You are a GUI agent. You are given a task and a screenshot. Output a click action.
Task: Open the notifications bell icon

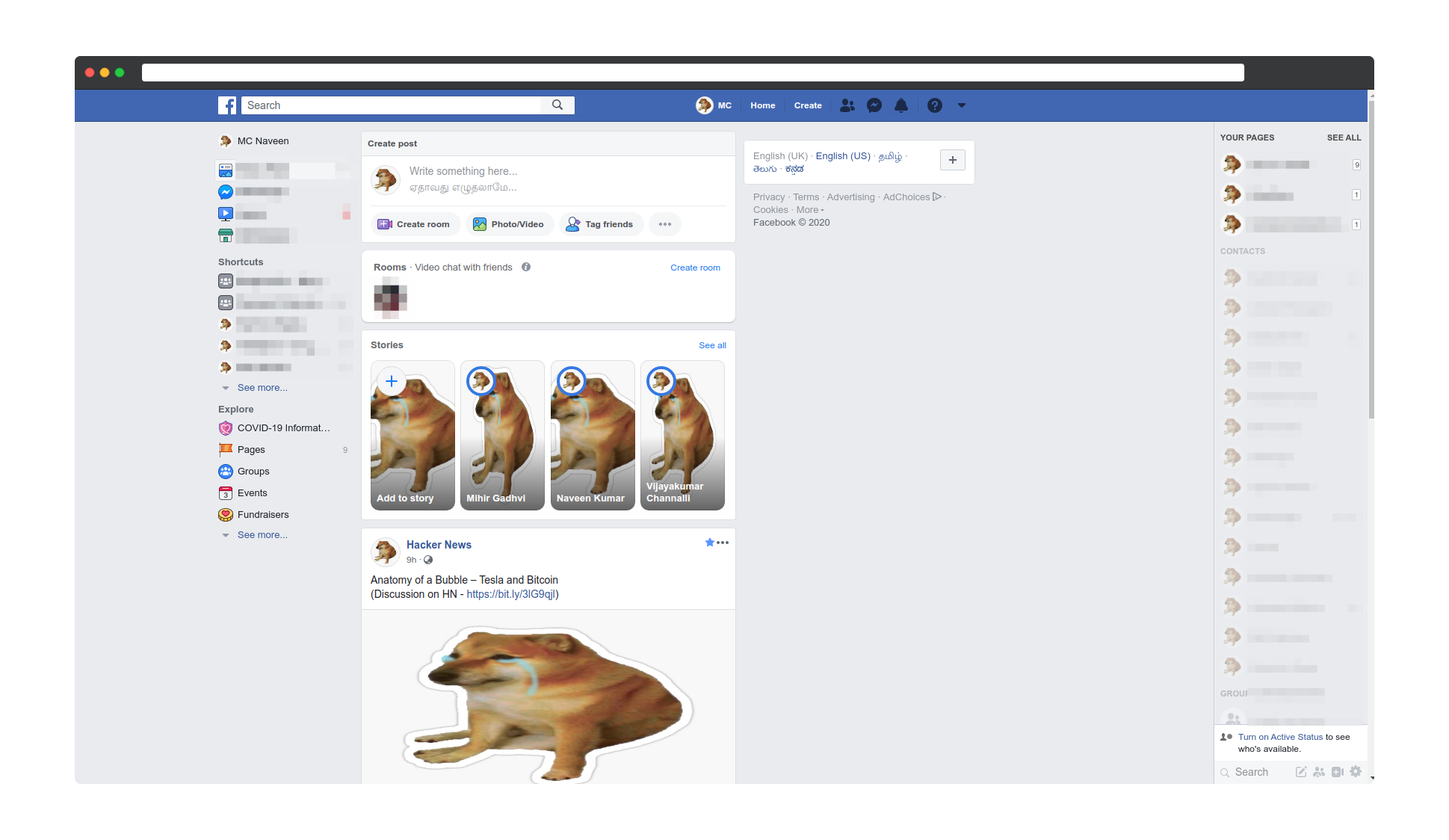901,105
